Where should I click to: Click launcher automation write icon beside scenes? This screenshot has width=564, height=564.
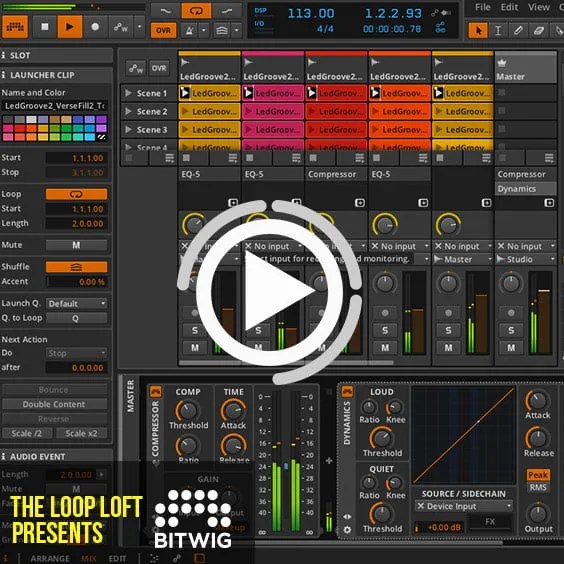pos(136,68)
